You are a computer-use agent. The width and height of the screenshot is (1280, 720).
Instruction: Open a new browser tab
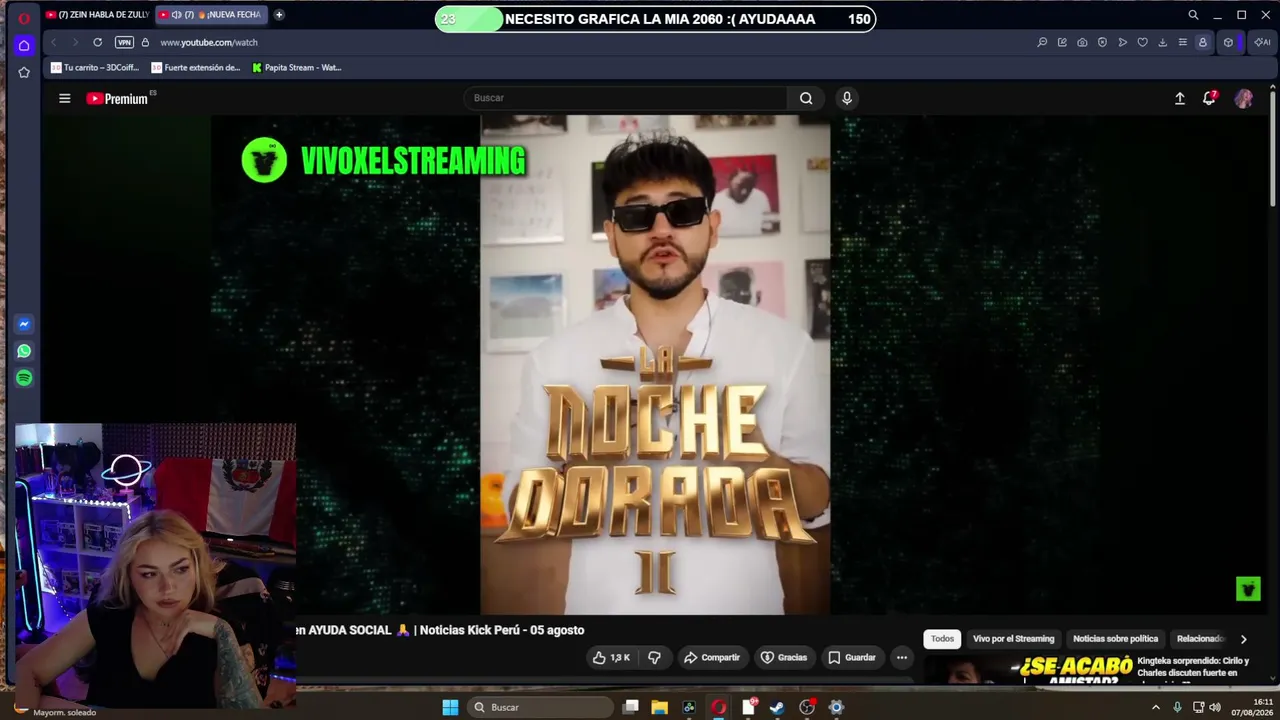coord(279,15)
